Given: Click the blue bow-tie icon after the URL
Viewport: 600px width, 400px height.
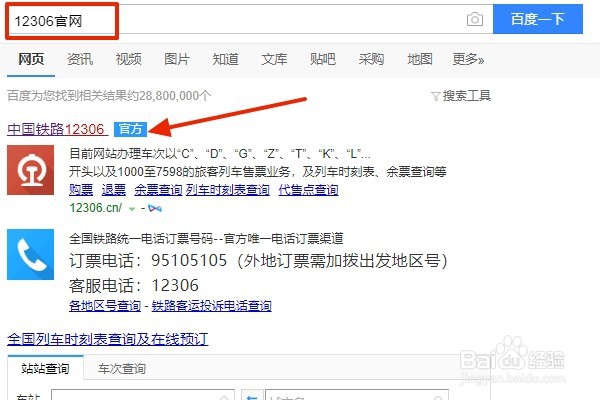Looking at the screenshot, I should pyautogui.click(x=155, y=209).
